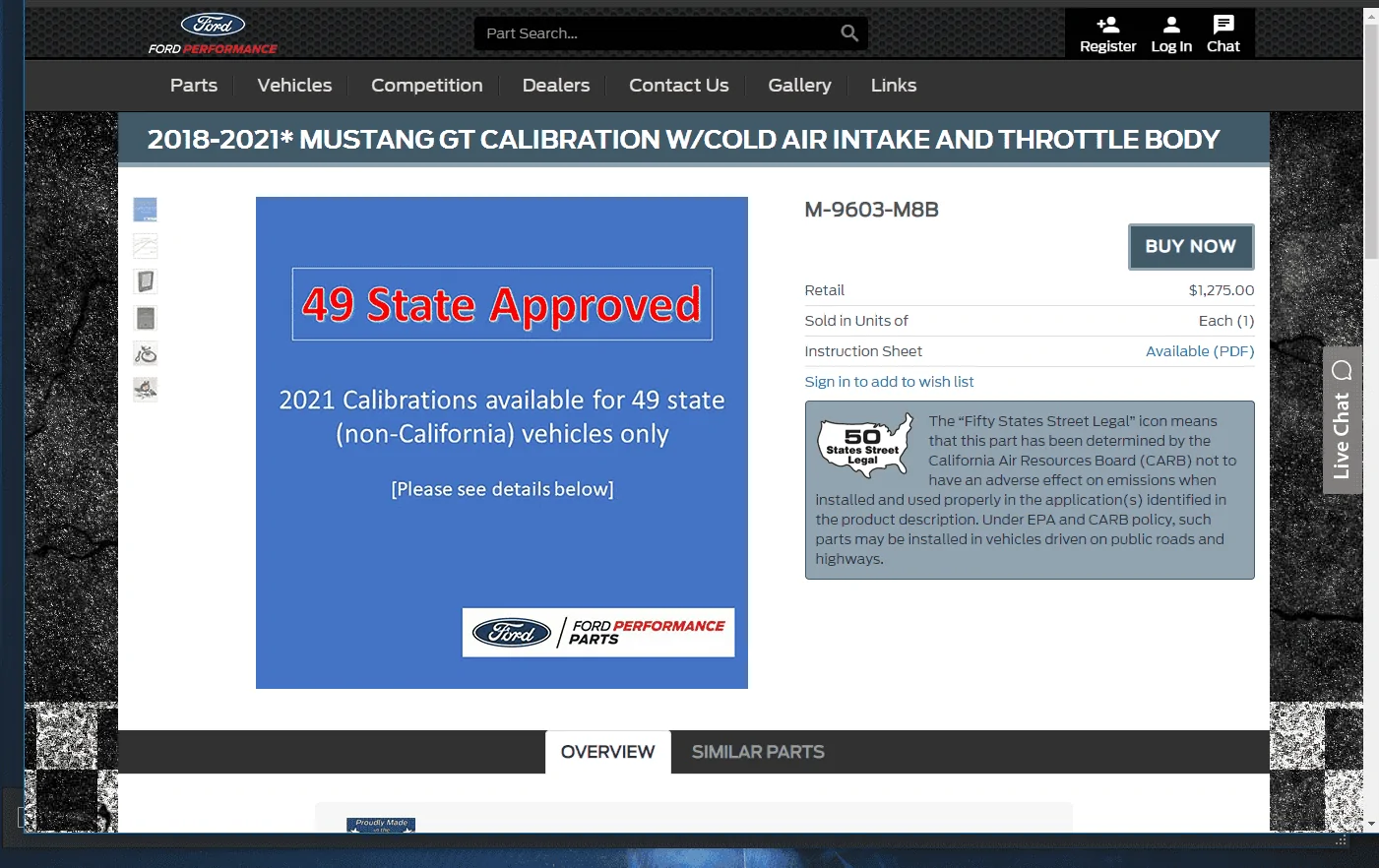Click the Proudly Made badge at bottom
Screen dimensions: 1379x868
(381, 825)
